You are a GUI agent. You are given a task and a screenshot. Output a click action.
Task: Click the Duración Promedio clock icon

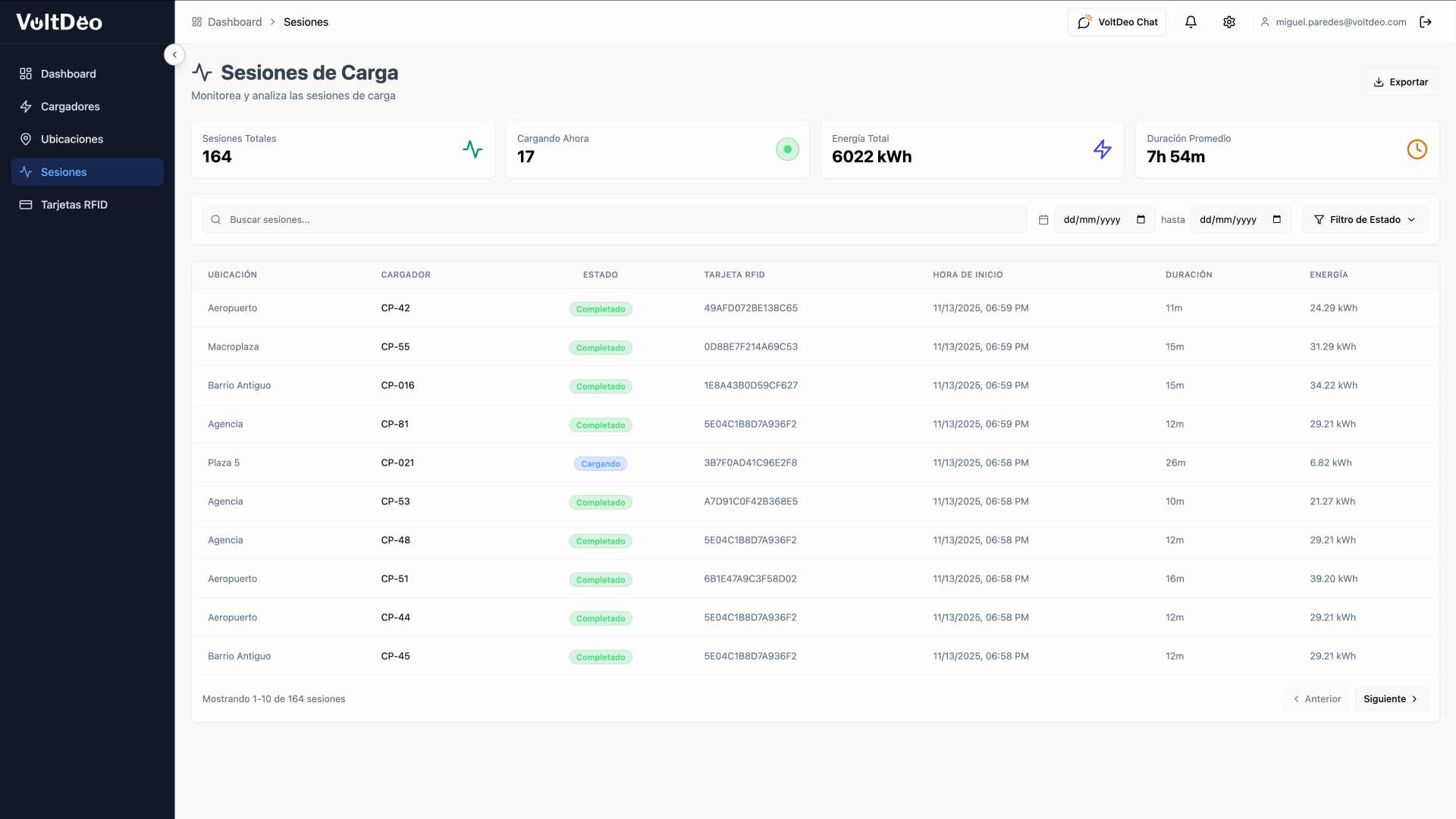click(x=1417, y=149)
